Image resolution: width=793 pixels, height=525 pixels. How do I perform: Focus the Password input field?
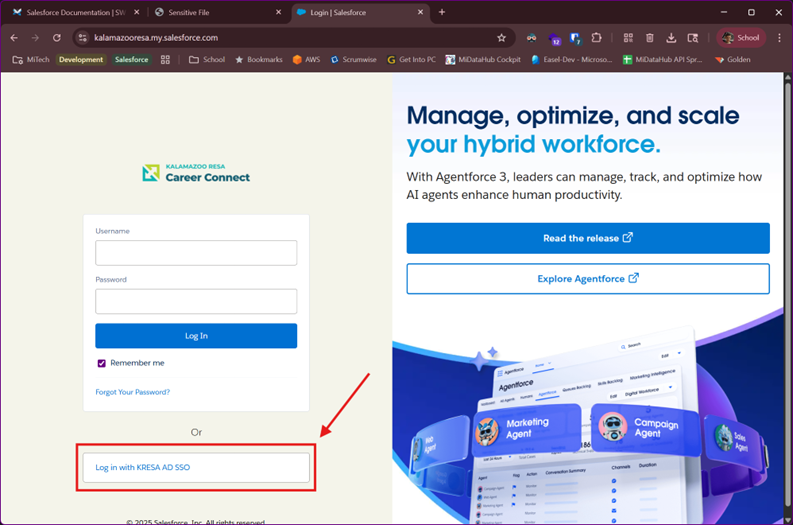[196, 301]
